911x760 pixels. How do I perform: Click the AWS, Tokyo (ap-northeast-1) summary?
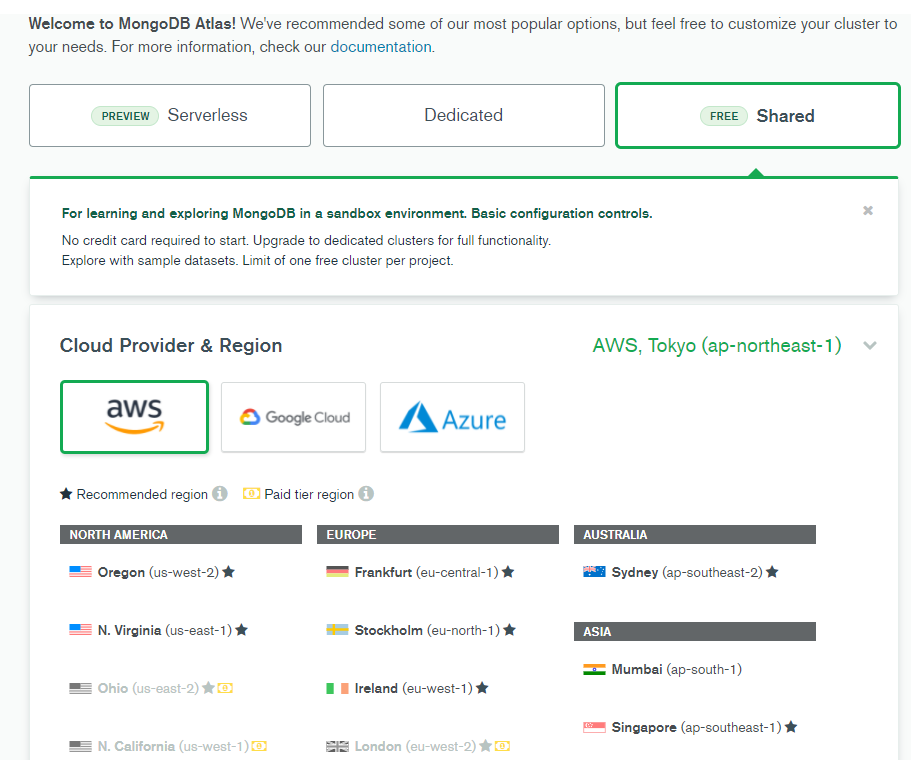tap(717, 346)
